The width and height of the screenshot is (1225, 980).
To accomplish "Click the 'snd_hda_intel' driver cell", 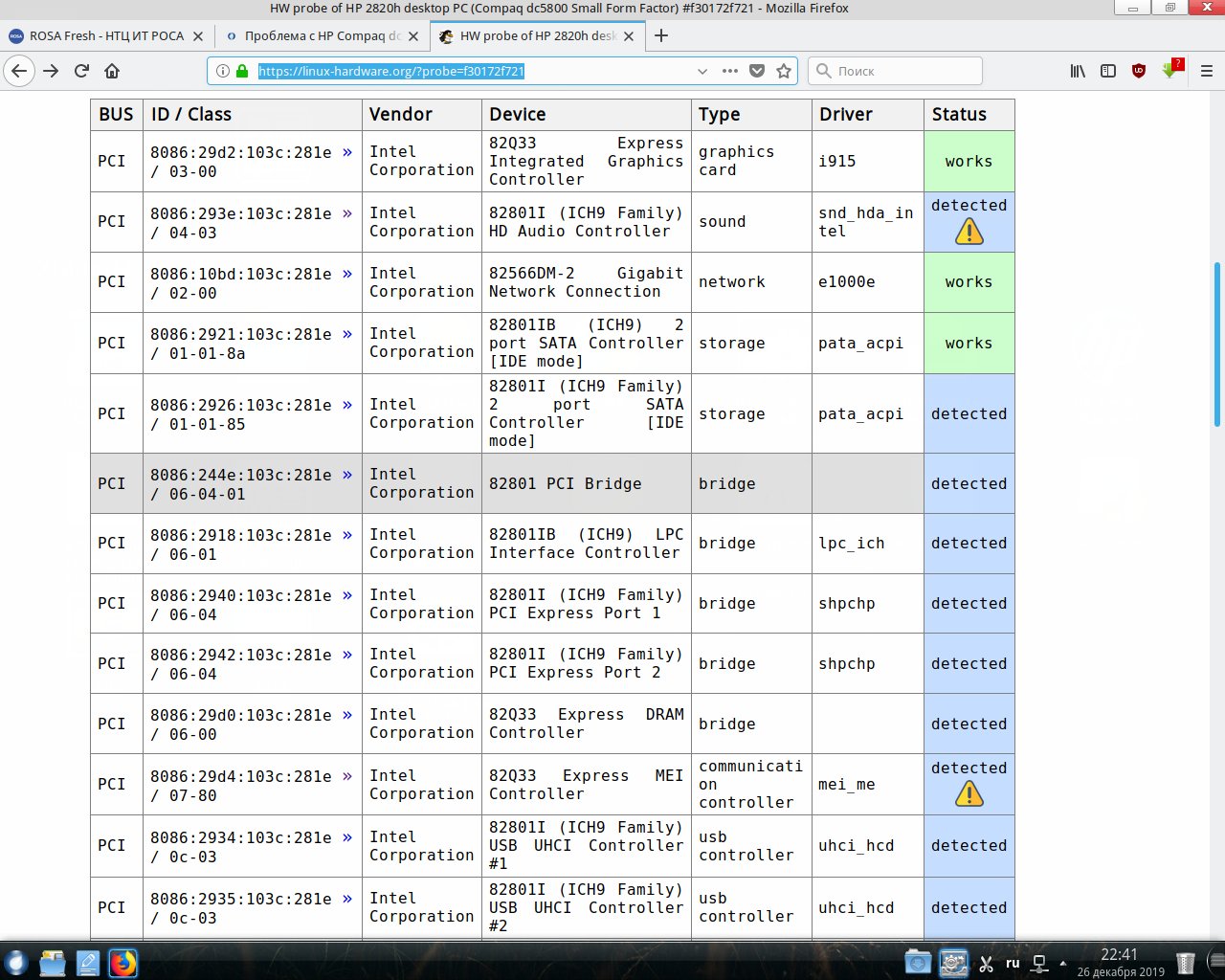I will click(867, 222).
